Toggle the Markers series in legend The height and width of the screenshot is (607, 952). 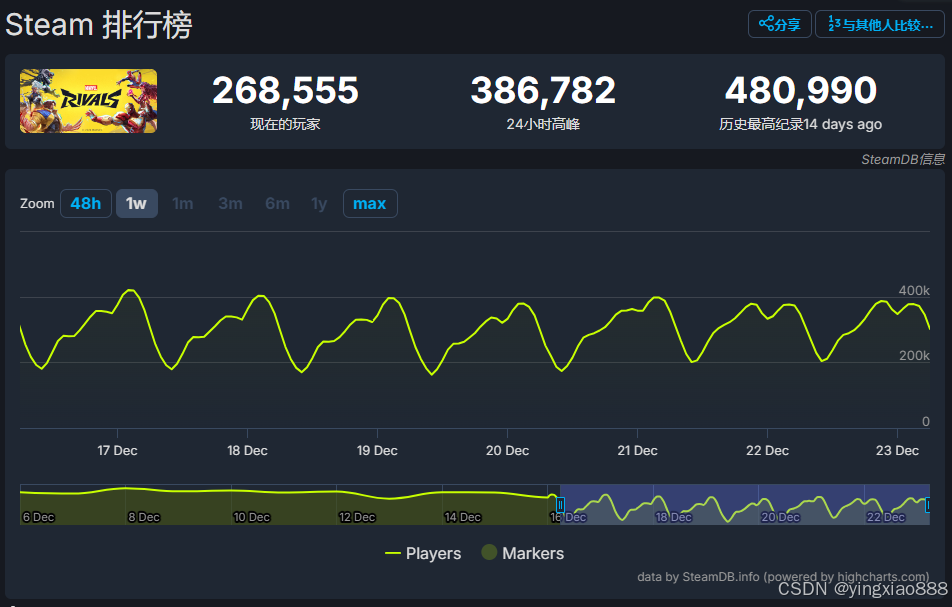click(523, 553)
